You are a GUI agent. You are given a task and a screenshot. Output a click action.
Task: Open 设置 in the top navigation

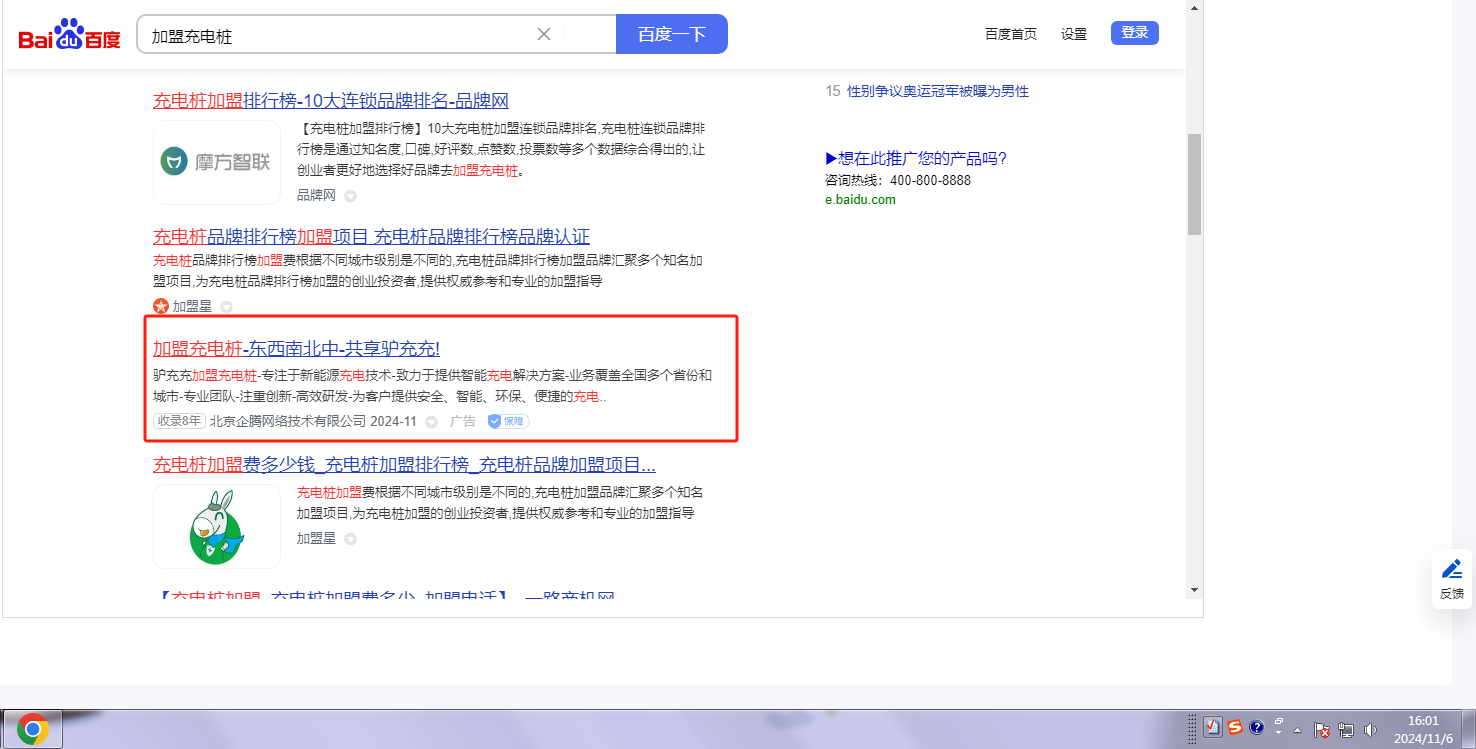click(x=1074, y=34)
